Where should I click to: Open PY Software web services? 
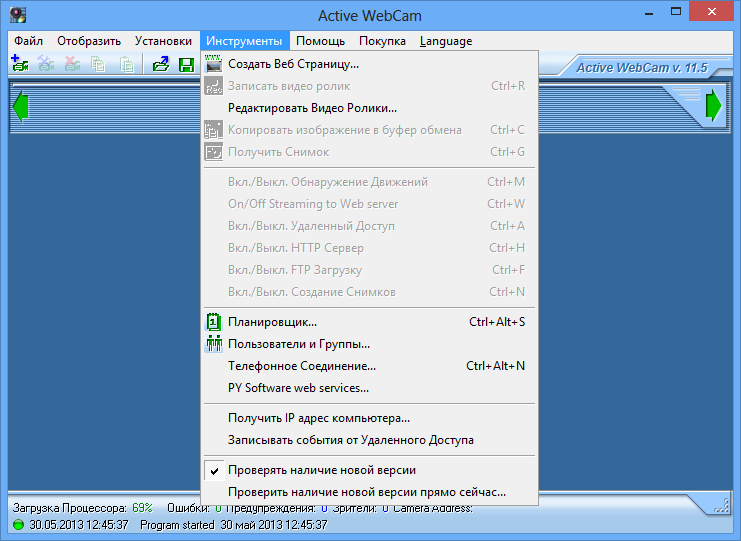pyautogui.click(x=370, y=388)
